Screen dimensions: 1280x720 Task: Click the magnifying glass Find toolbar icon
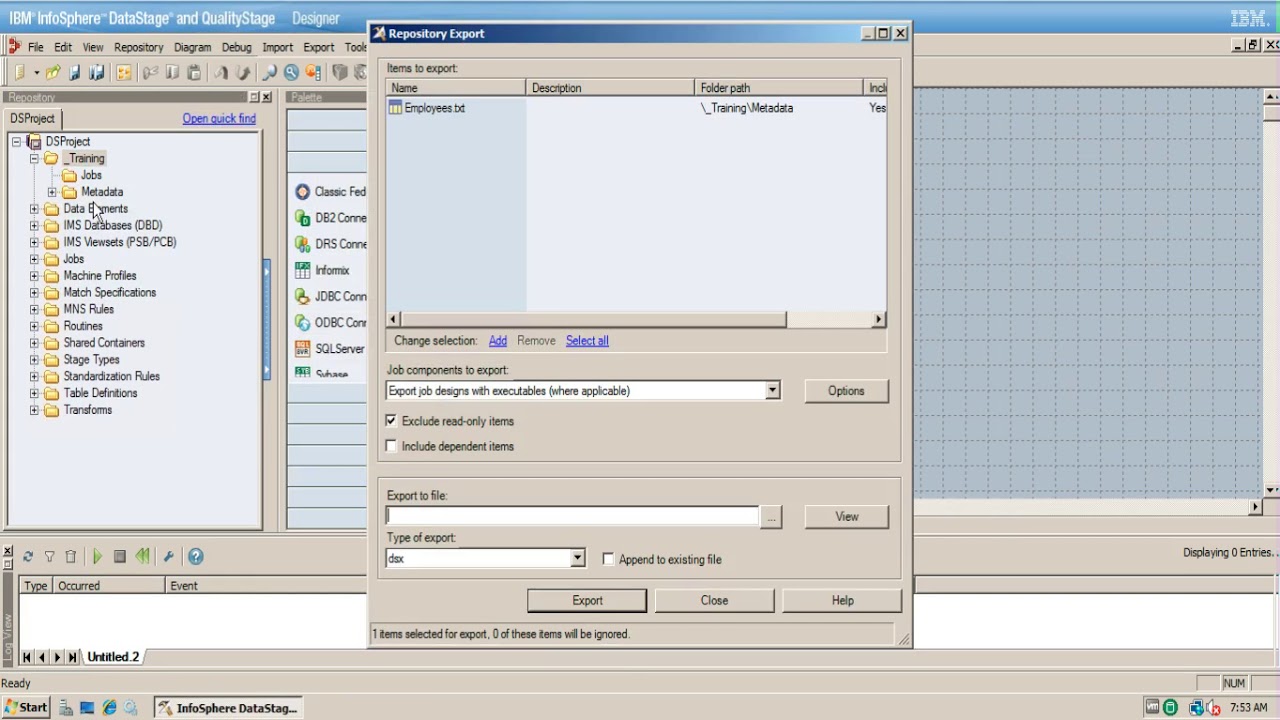(x=269, y=72)
